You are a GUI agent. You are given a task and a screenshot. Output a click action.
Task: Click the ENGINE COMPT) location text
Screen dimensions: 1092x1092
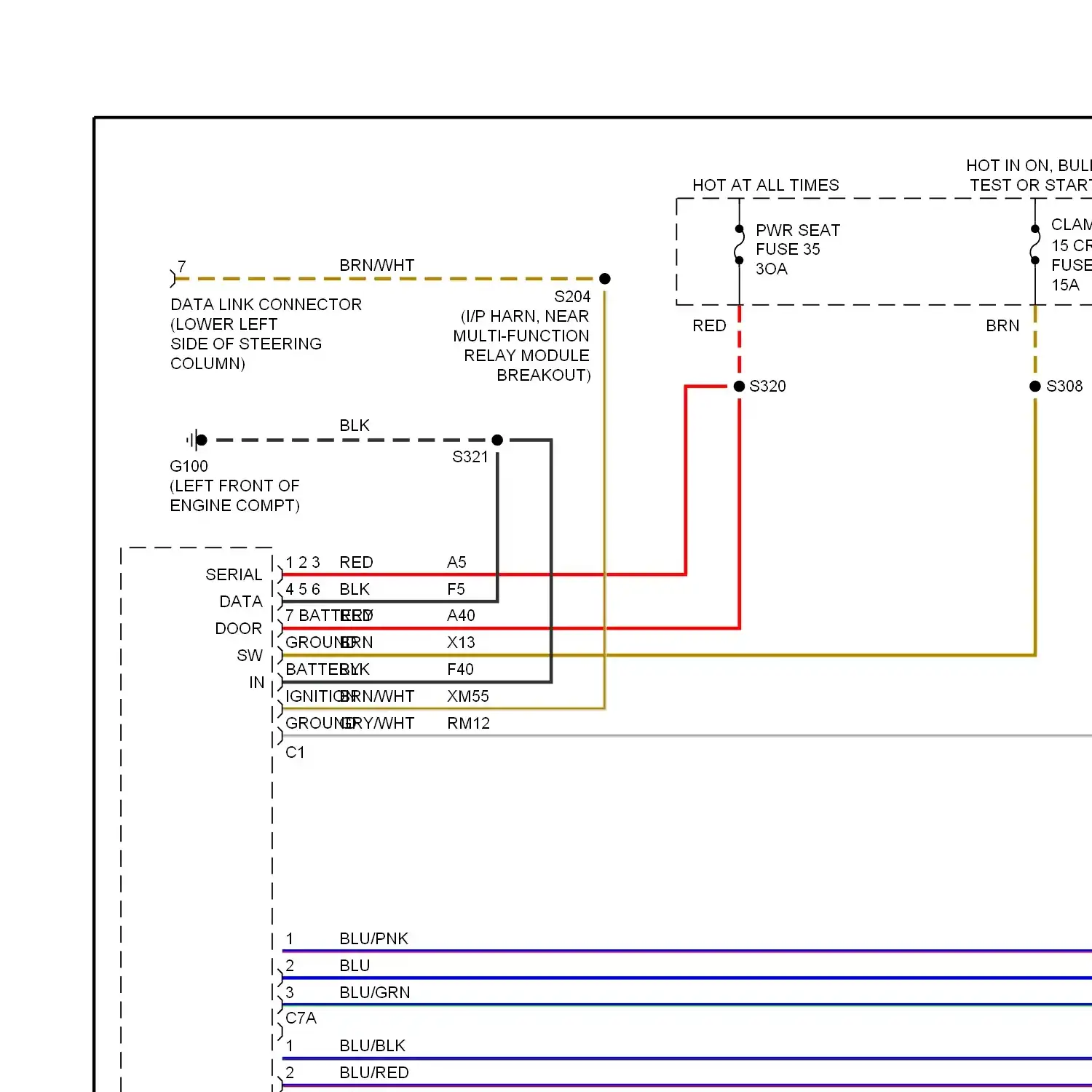click(234, 505)
